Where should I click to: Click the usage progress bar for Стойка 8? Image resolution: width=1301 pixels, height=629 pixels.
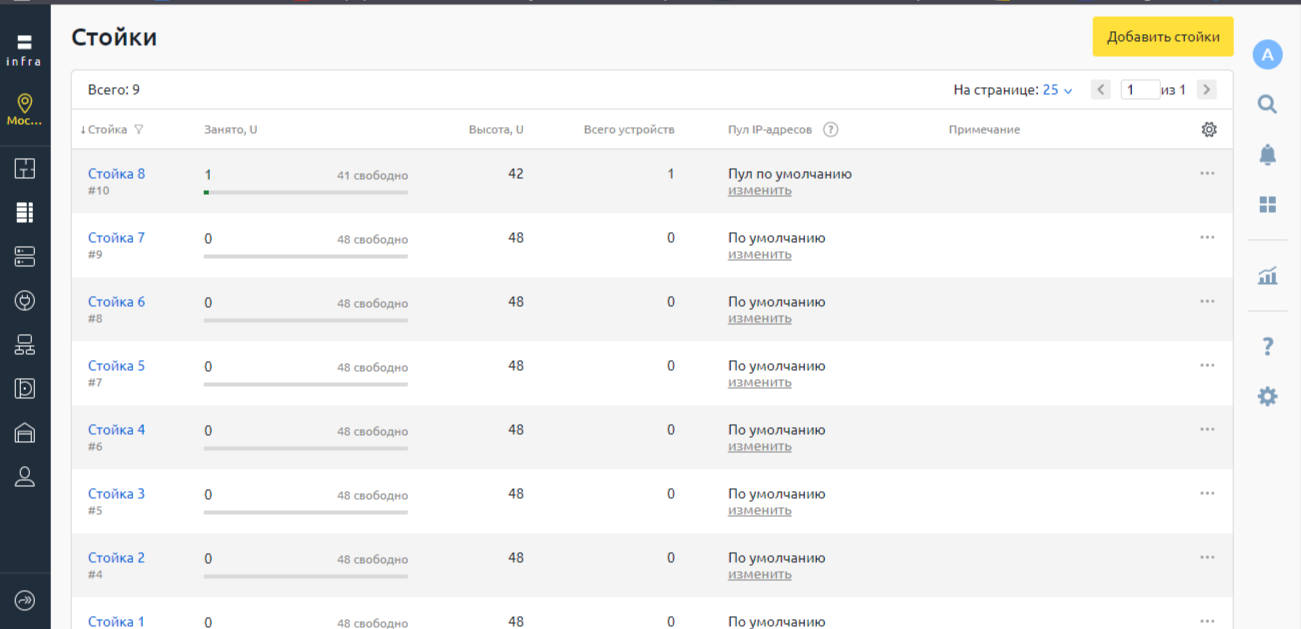(305, 192)
